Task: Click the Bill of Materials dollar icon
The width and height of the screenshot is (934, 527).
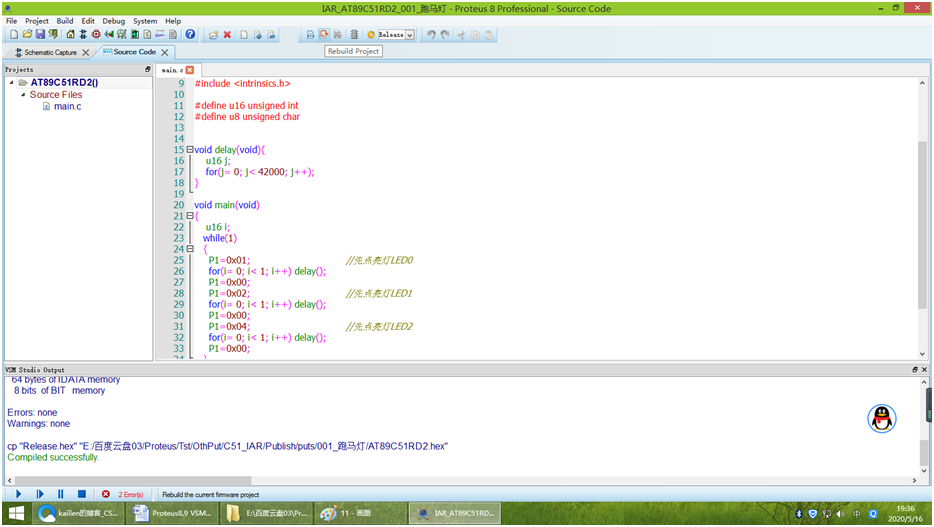Action: 147,35
